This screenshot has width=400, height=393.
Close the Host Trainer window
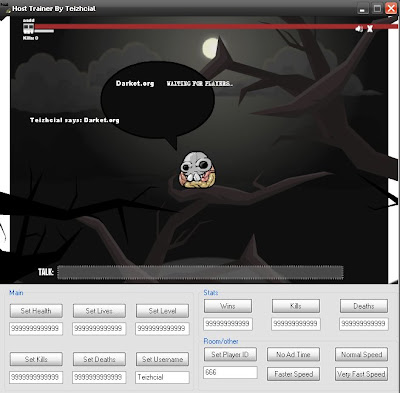(x=391, y=8)
